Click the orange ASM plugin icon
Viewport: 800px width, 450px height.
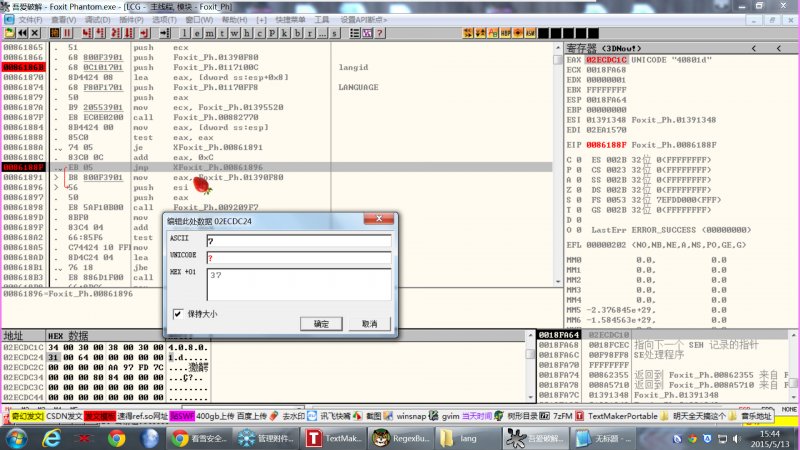click(x=531, y=33)
